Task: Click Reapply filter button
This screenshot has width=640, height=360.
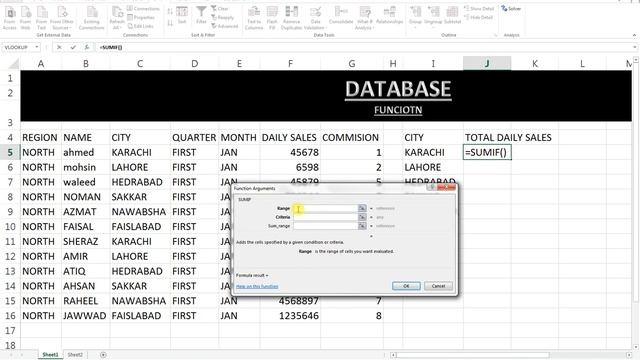Action: (x=222, y=17)
